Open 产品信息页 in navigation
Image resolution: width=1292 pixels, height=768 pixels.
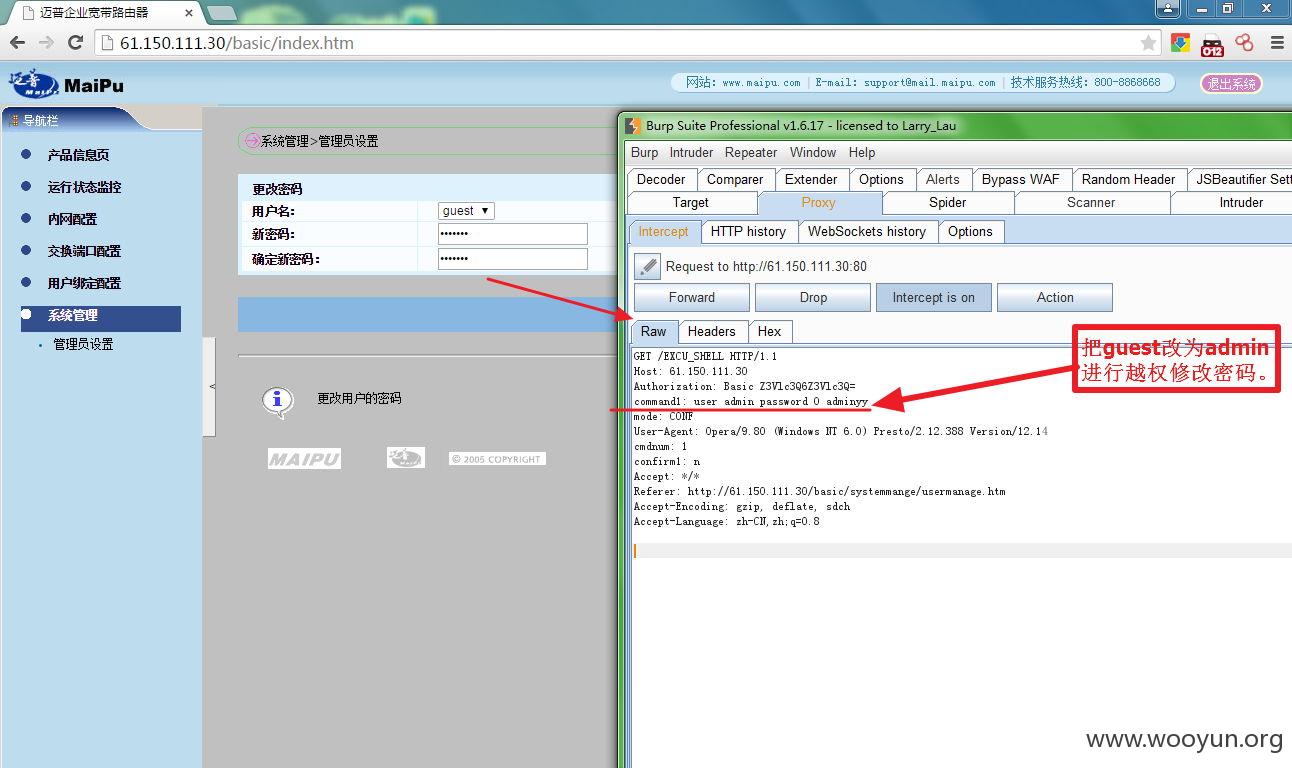pyautogui.click(x=78, y=155)
